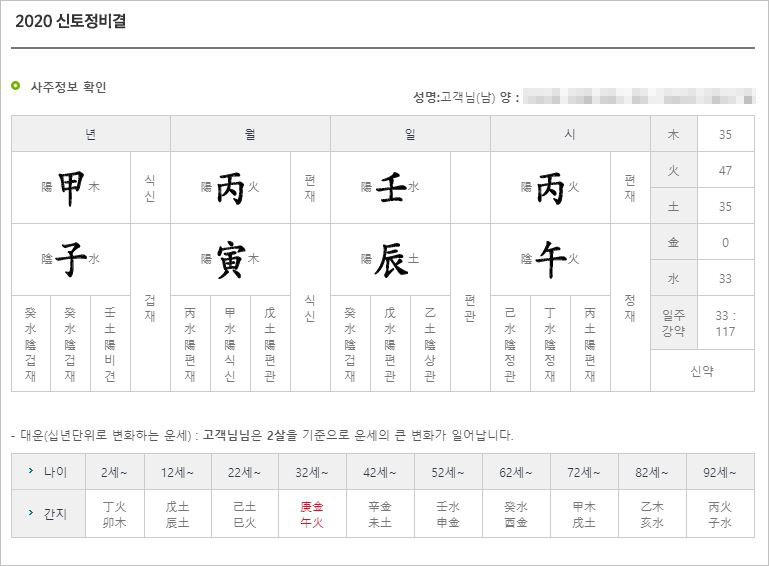The width and height of the screenshot is (769, 566).
Task: Click the 甲 year stem character
Action: (x=71, y=187)
